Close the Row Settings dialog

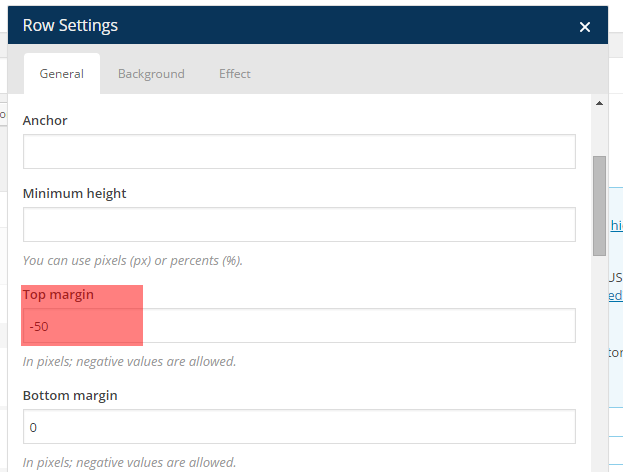click(x=585, y=28)
